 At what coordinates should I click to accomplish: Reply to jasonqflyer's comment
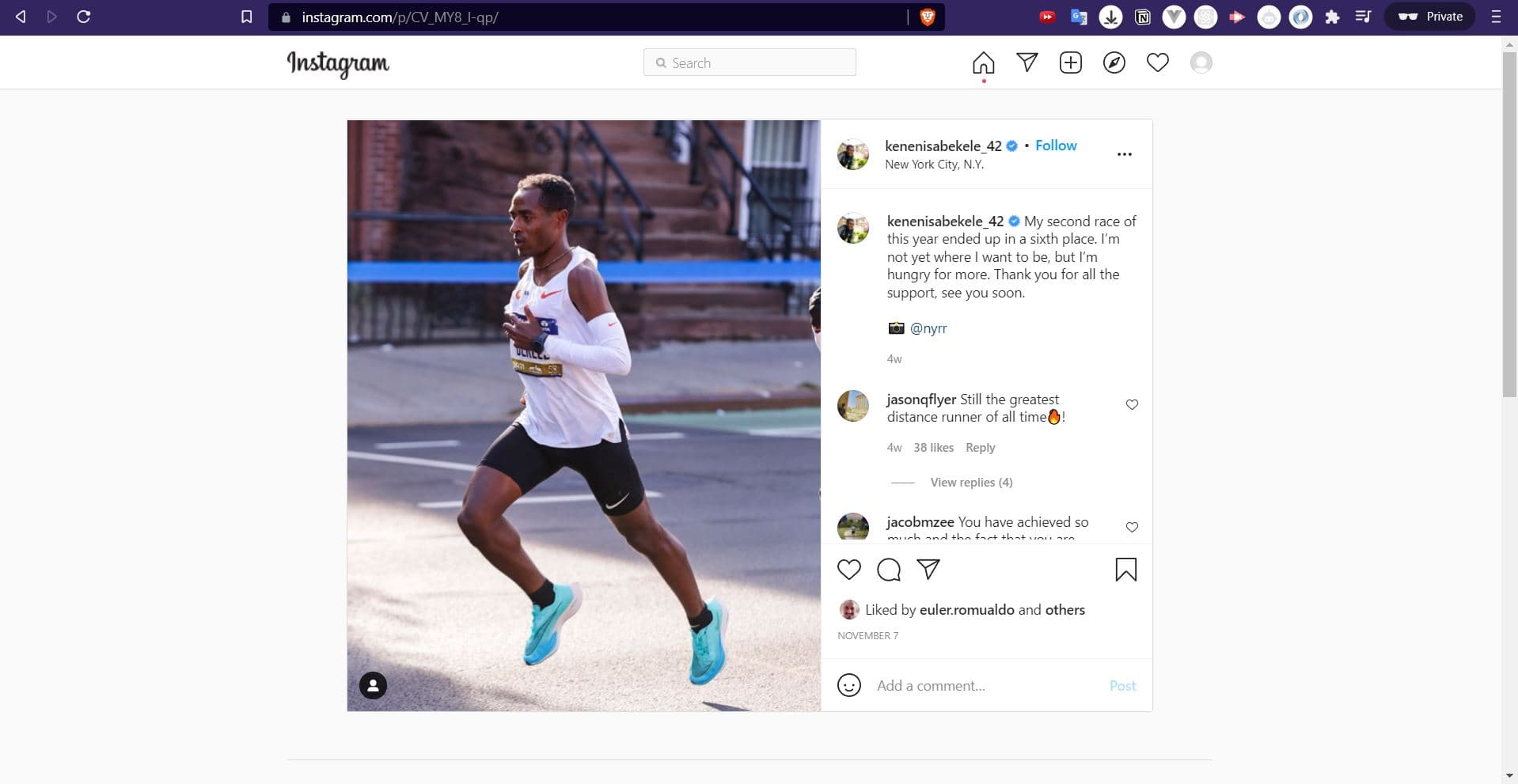point(980,448)
